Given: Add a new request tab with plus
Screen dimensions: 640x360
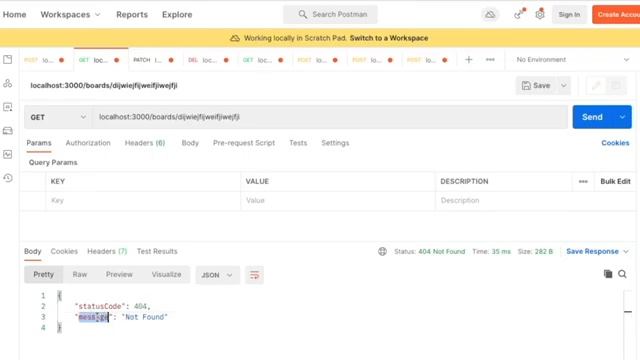Looking at the screenshot, I should click(469, 60).
